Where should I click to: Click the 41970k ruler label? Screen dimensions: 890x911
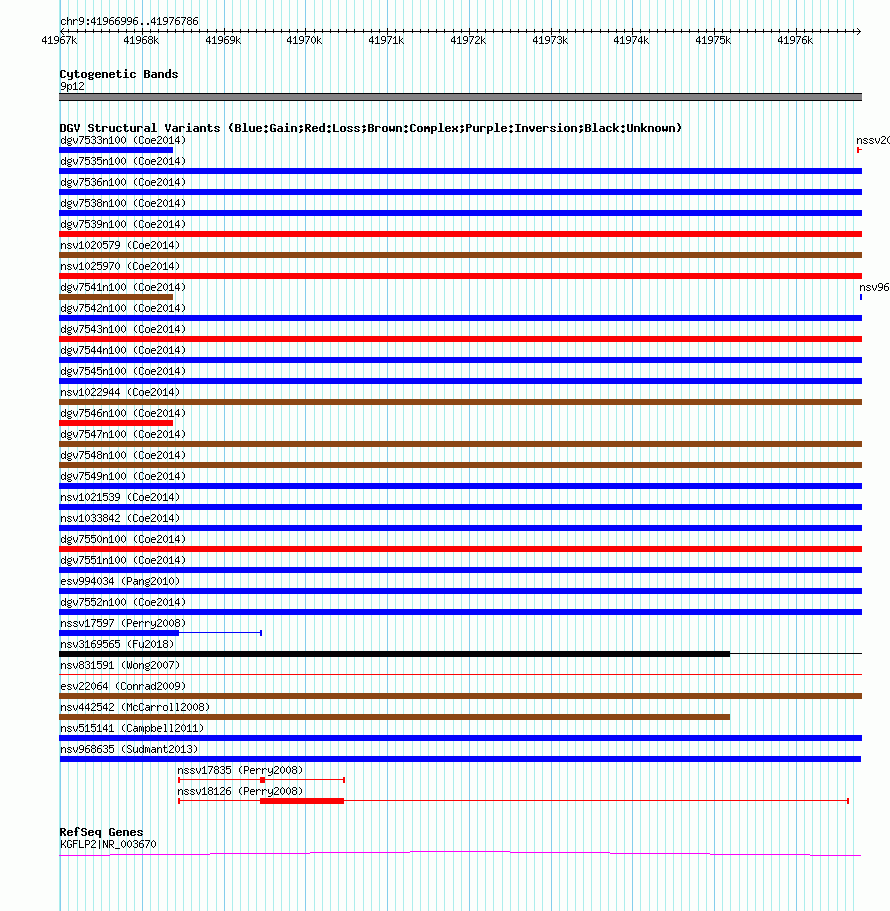(x=304, y=40)
